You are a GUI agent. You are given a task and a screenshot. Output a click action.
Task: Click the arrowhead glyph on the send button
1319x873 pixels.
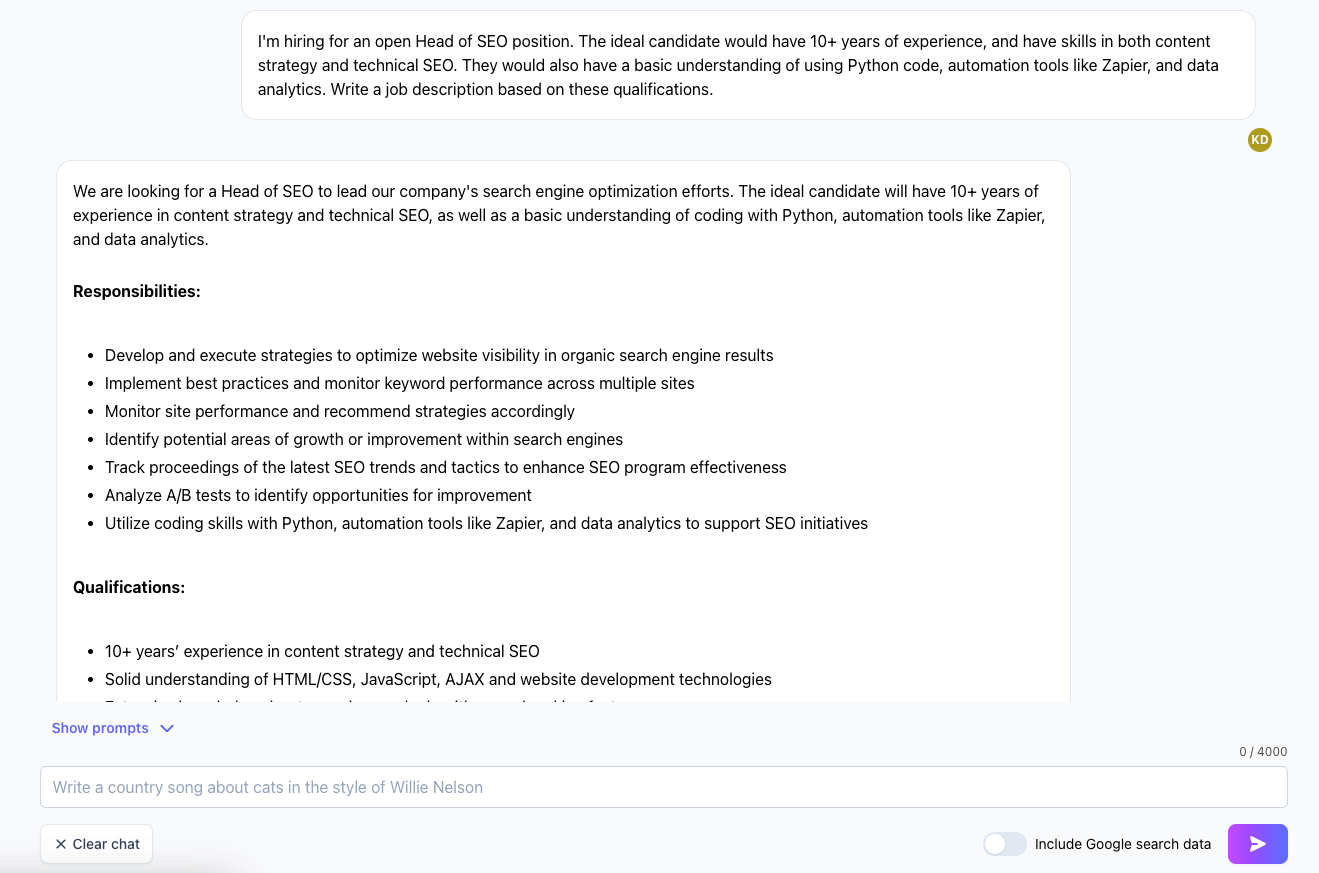pos(1257,843)
